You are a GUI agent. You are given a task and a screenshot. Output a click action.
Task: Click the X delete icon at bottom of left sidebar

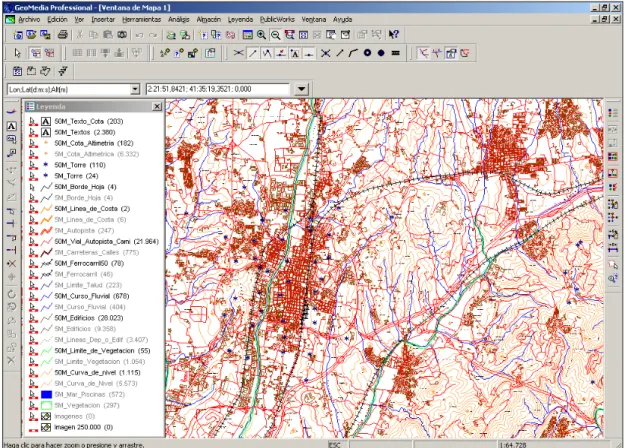(x=11, y=360)
